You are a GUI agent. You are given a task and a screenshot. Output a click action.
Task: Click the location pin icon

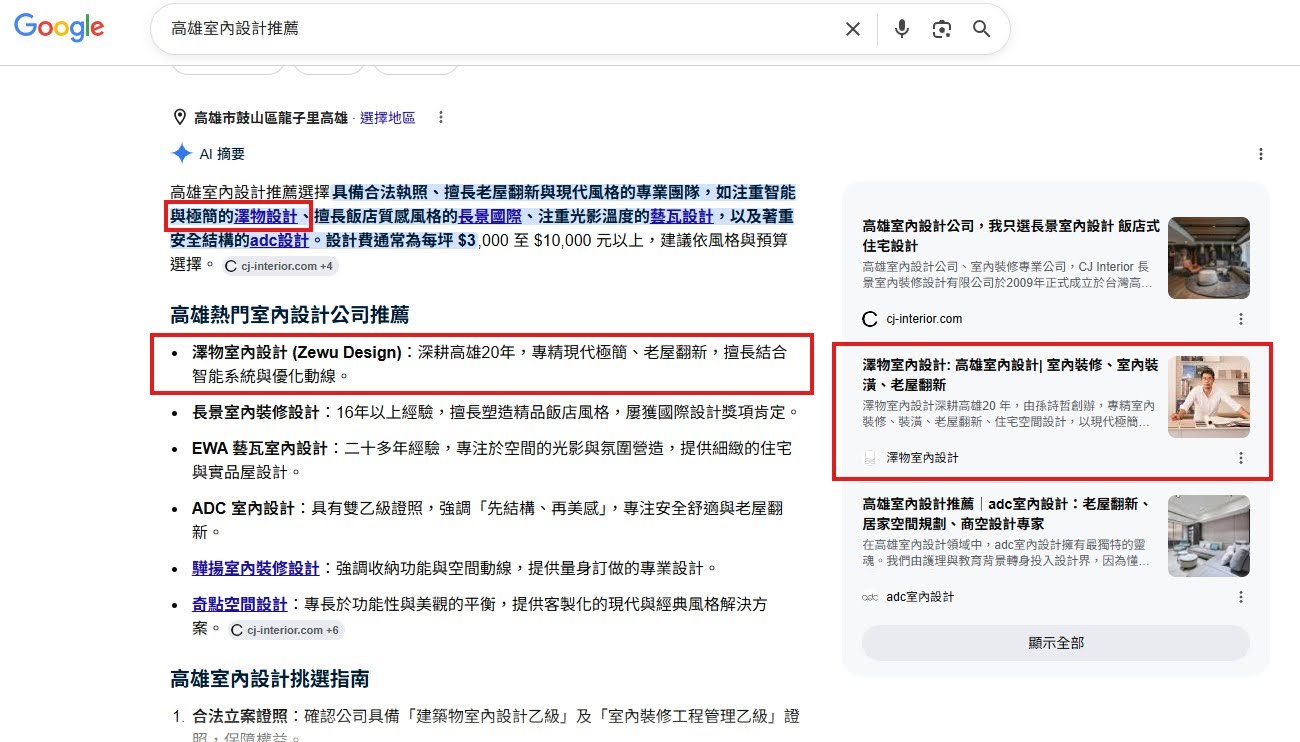[x=180, y=118]
